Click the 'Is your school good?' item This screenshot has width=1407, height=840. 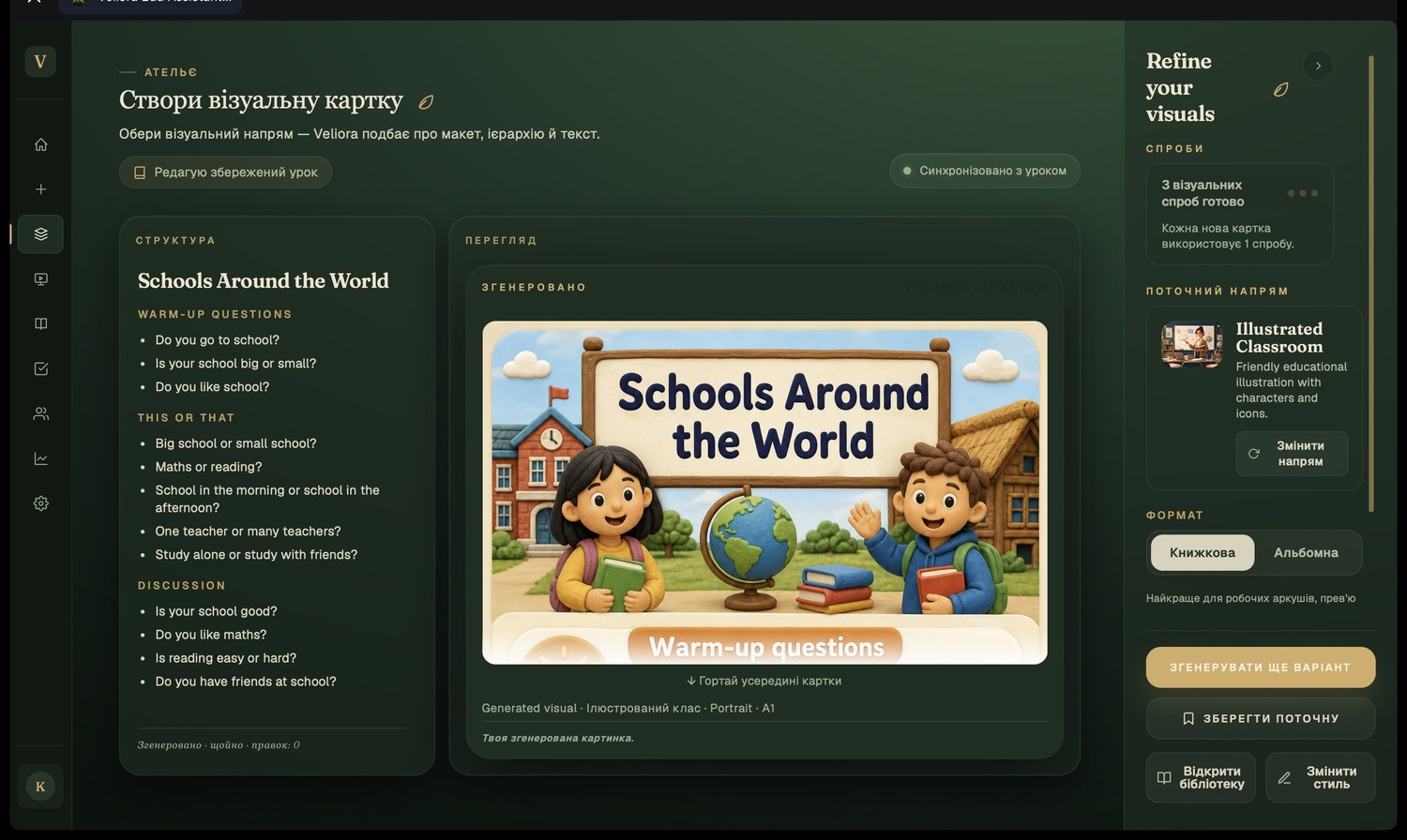[216, 611]
